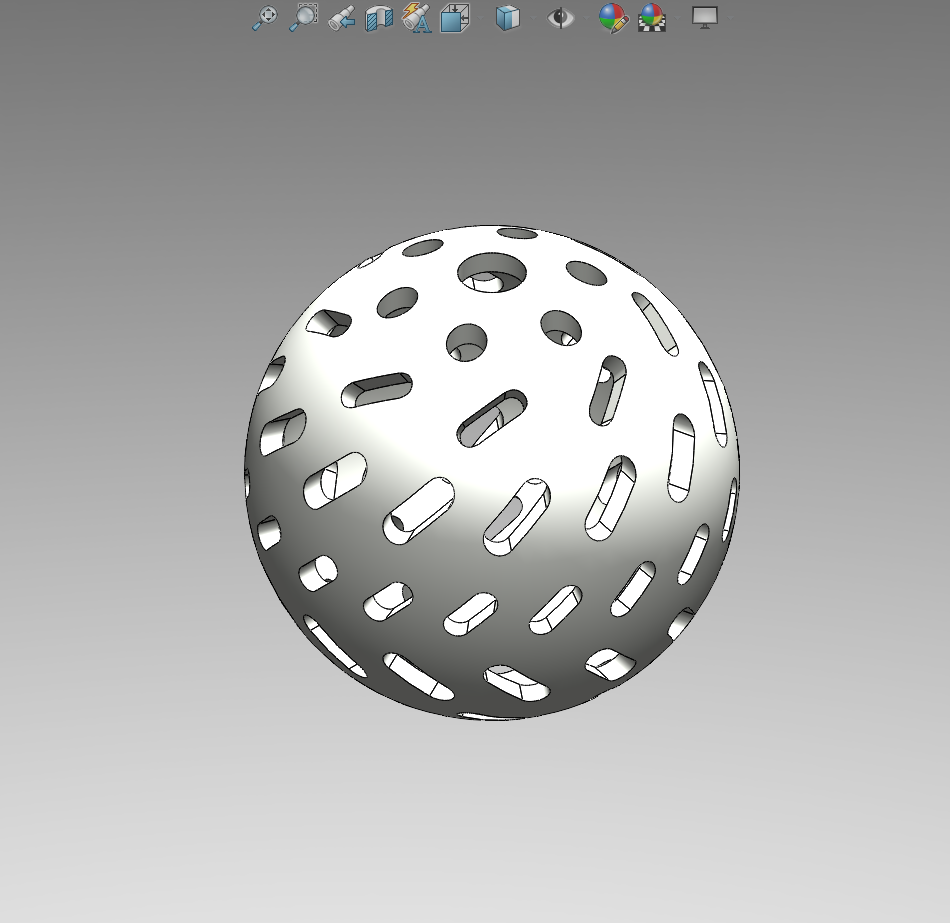
Task: Click the Zoom to Fit icon
Action: [x=265, y=18]
